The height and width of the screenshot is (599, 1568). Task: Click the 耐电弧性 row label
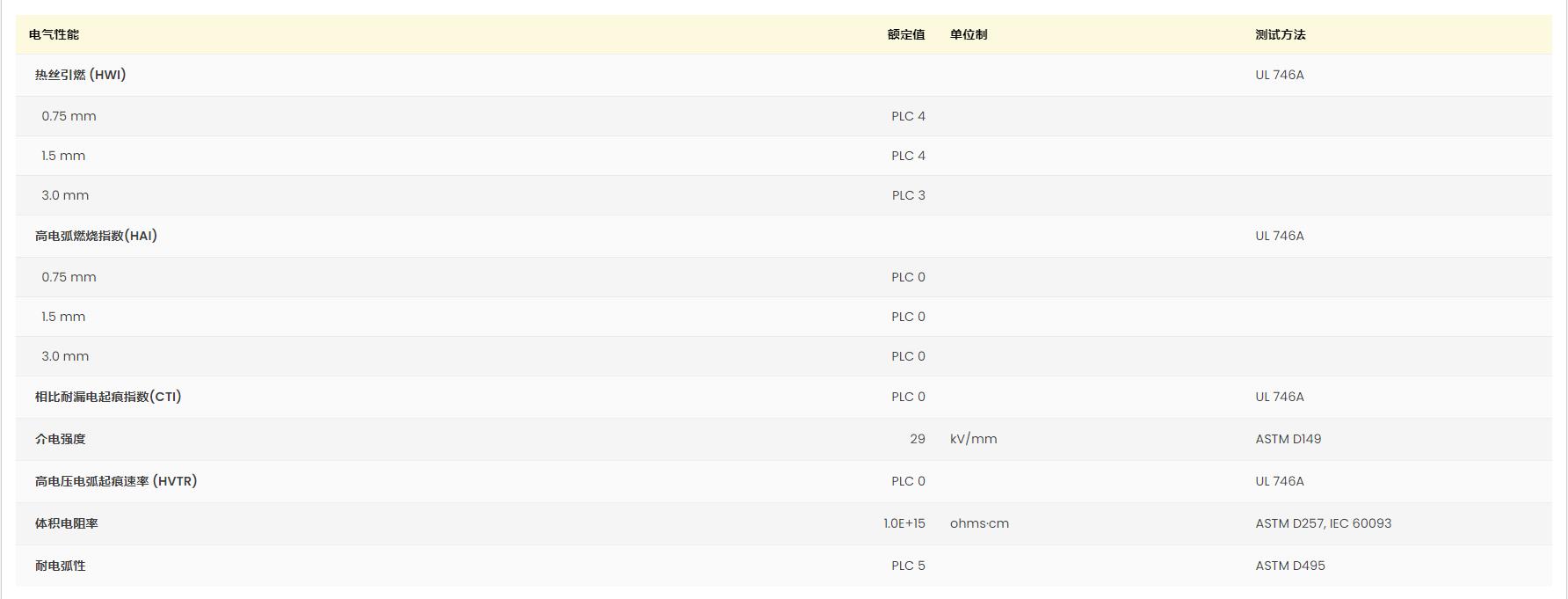click(60, 566)
